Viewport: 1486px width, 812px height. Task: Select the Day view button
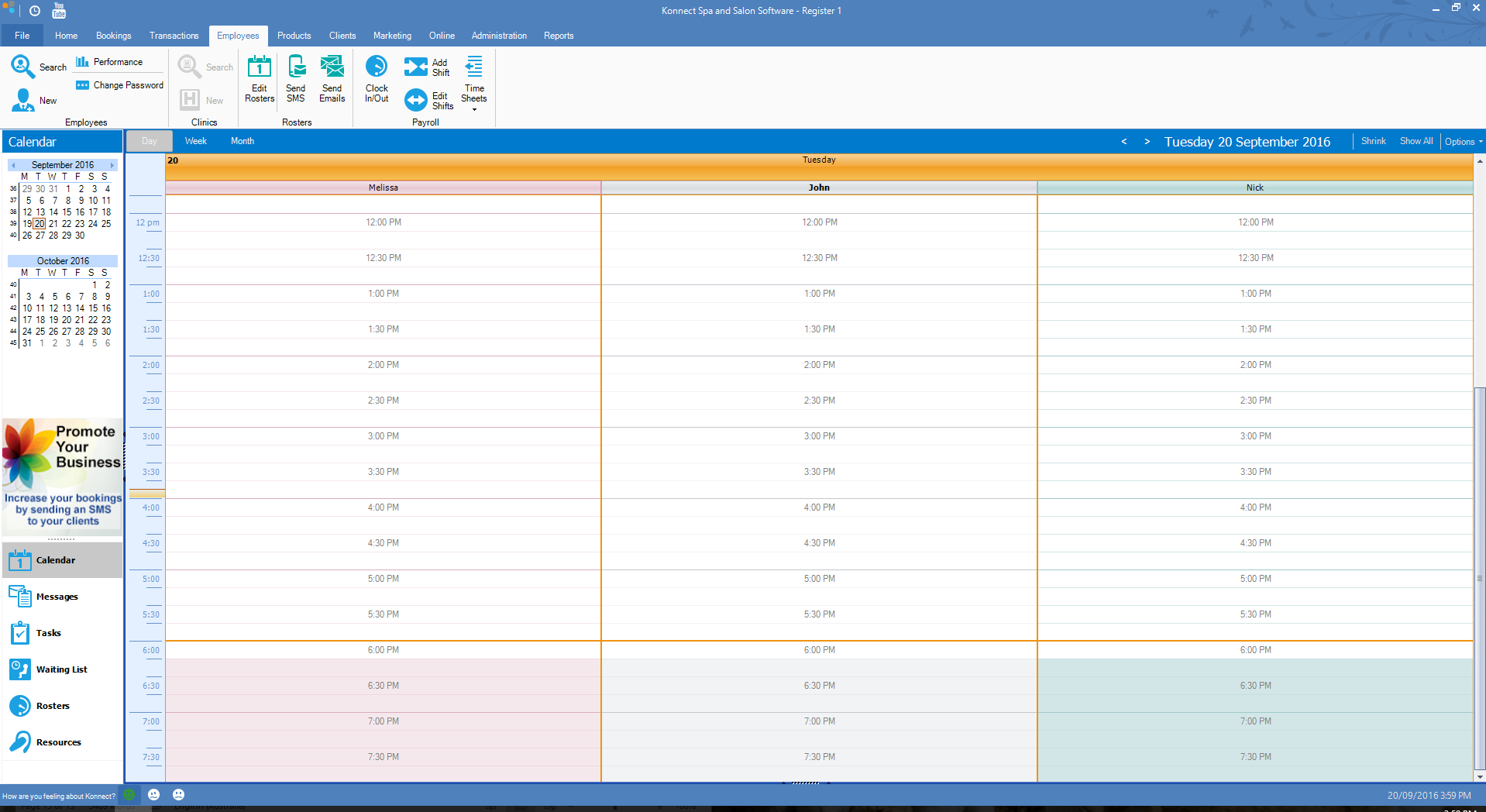[149, 141]
